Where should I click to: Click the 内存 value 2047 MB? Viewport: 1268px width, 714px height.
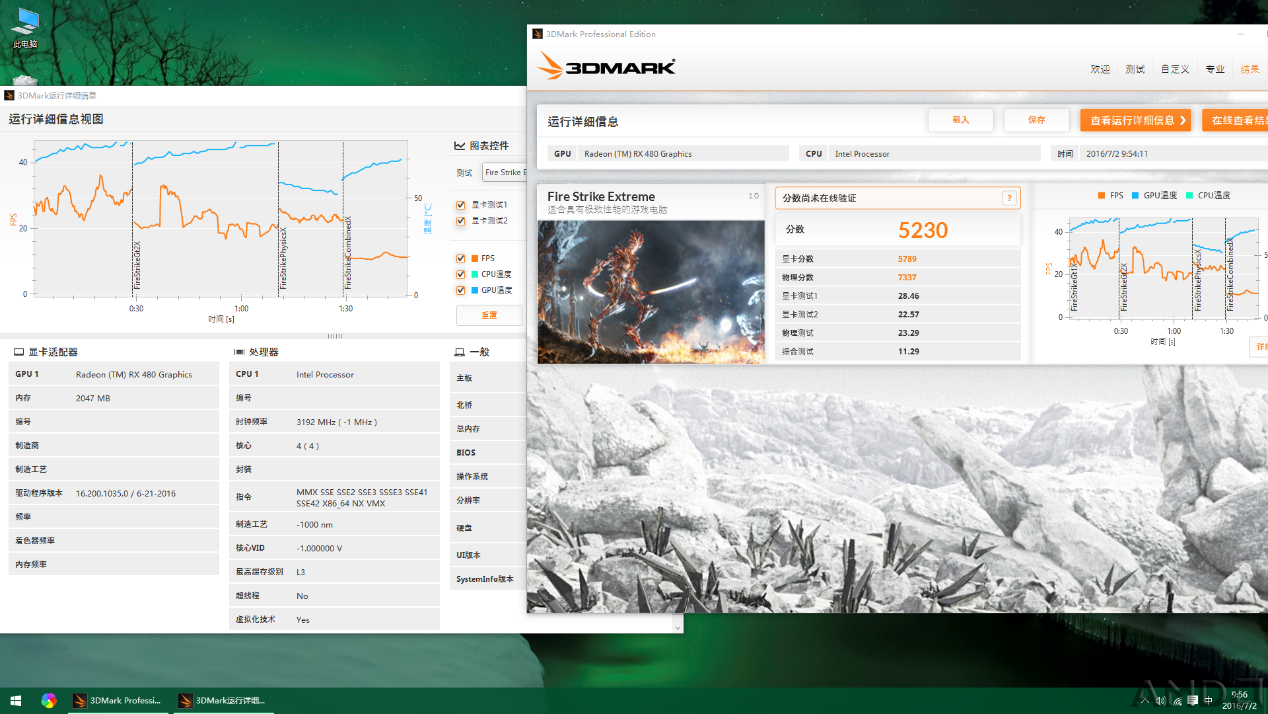point(93,398)
